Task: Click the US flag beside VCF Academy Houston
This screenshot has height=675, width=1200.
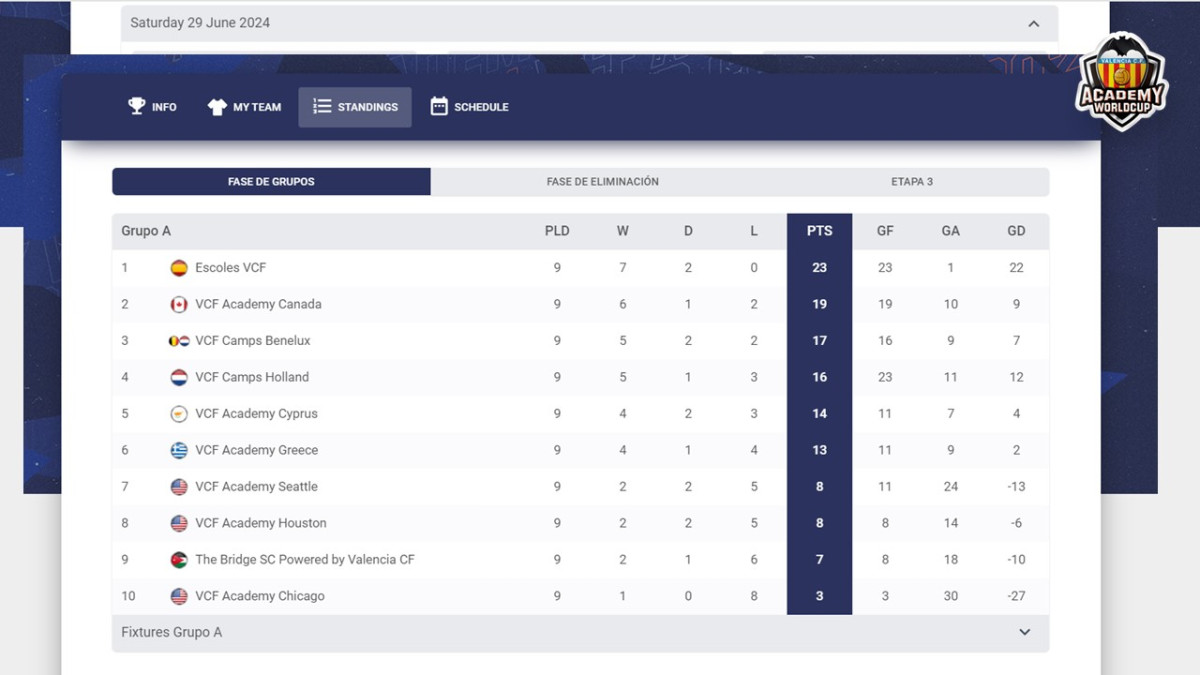Action: 179,523
